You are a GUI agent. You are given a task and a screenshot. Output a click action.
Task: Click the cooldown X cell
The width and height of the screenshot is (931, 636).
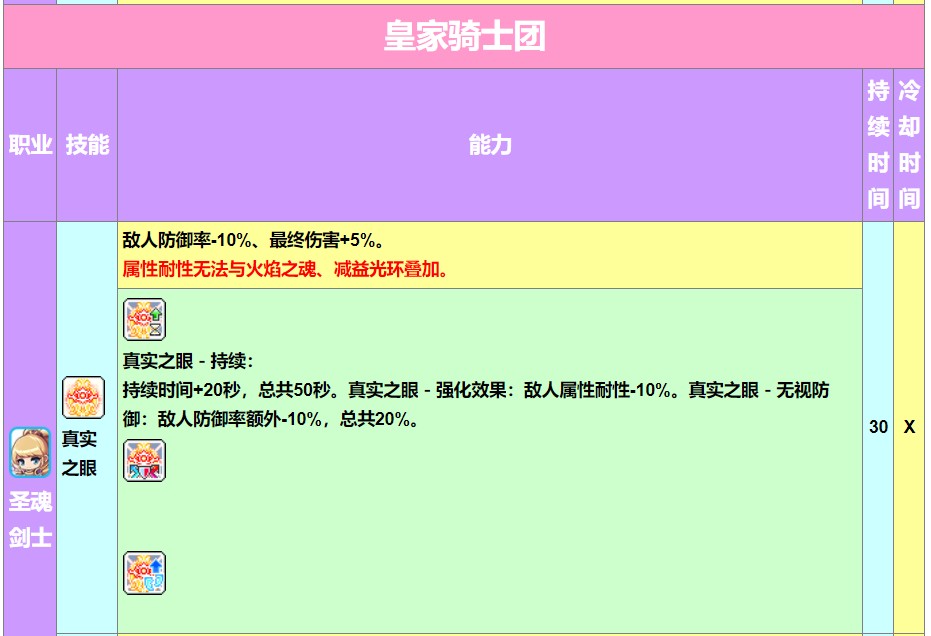tap(908, 427)
